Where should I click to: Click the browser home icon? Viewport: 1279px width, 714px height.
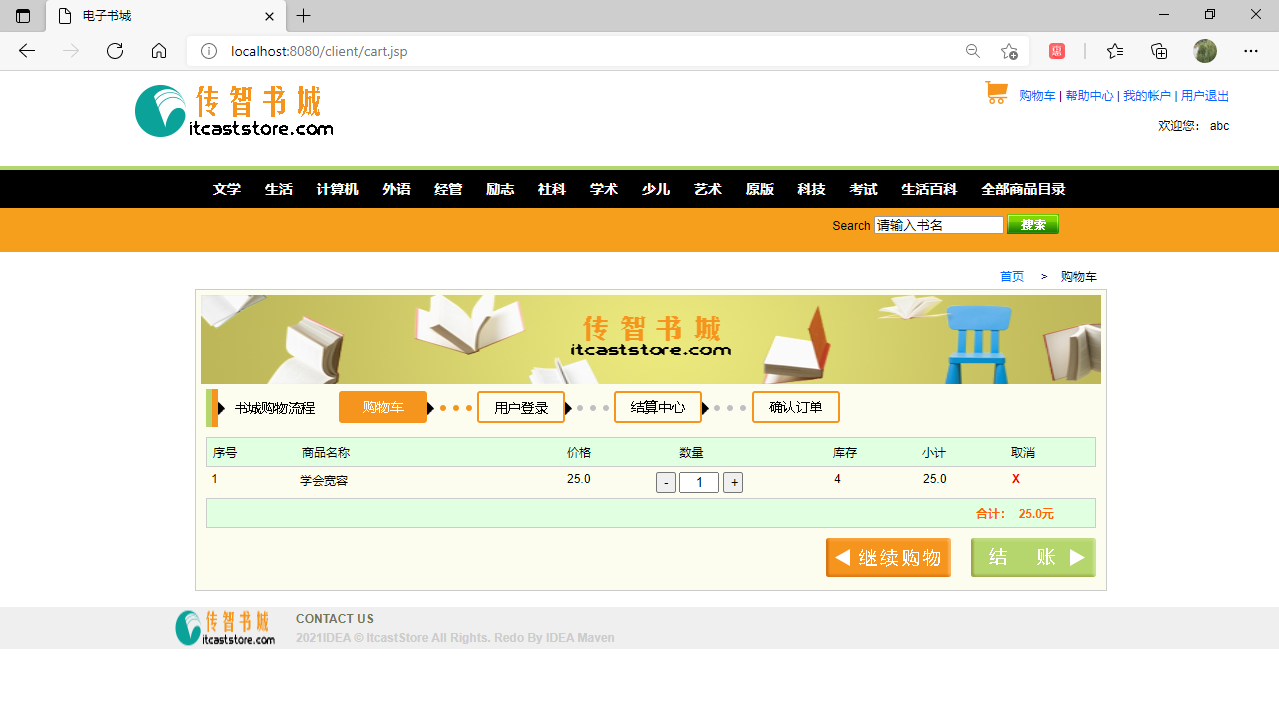[158, 51]
